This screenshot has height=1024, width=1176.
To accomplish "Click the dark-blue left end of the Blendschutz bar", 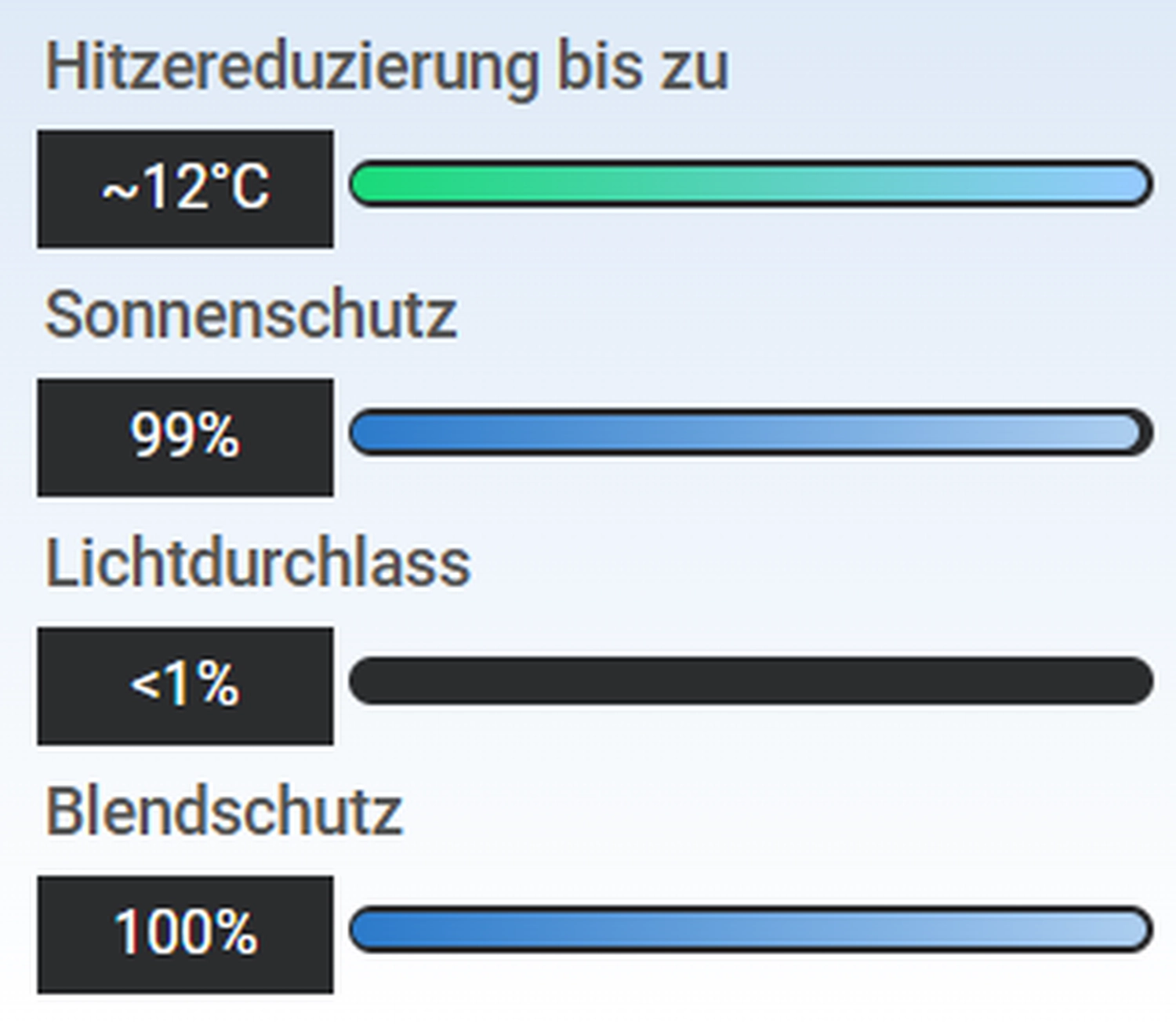I will 372,929.
